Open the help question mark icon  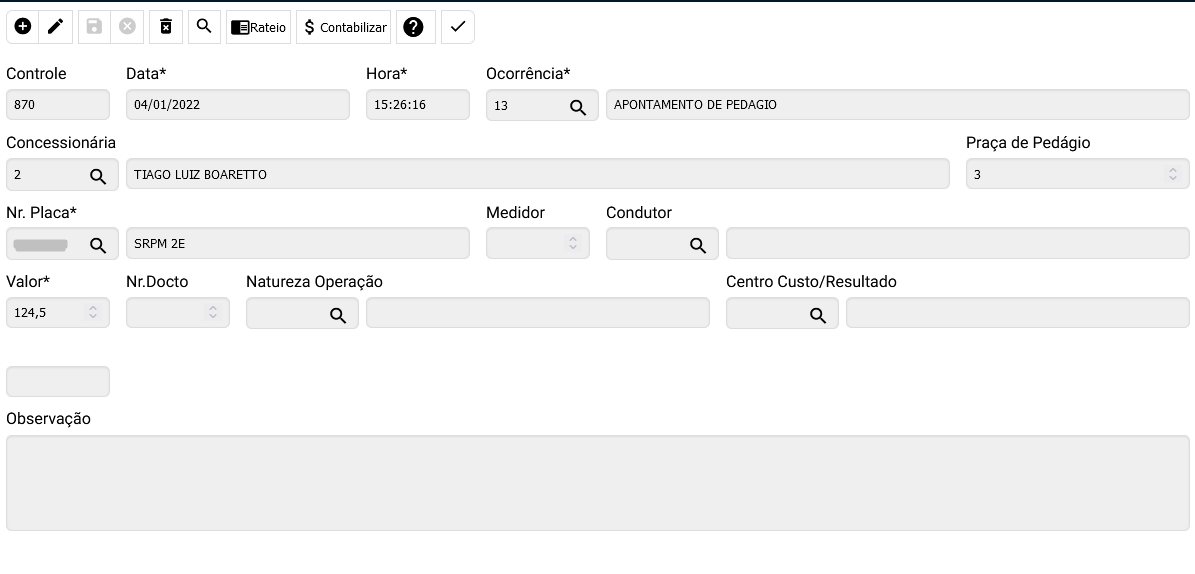pos(413,27)
